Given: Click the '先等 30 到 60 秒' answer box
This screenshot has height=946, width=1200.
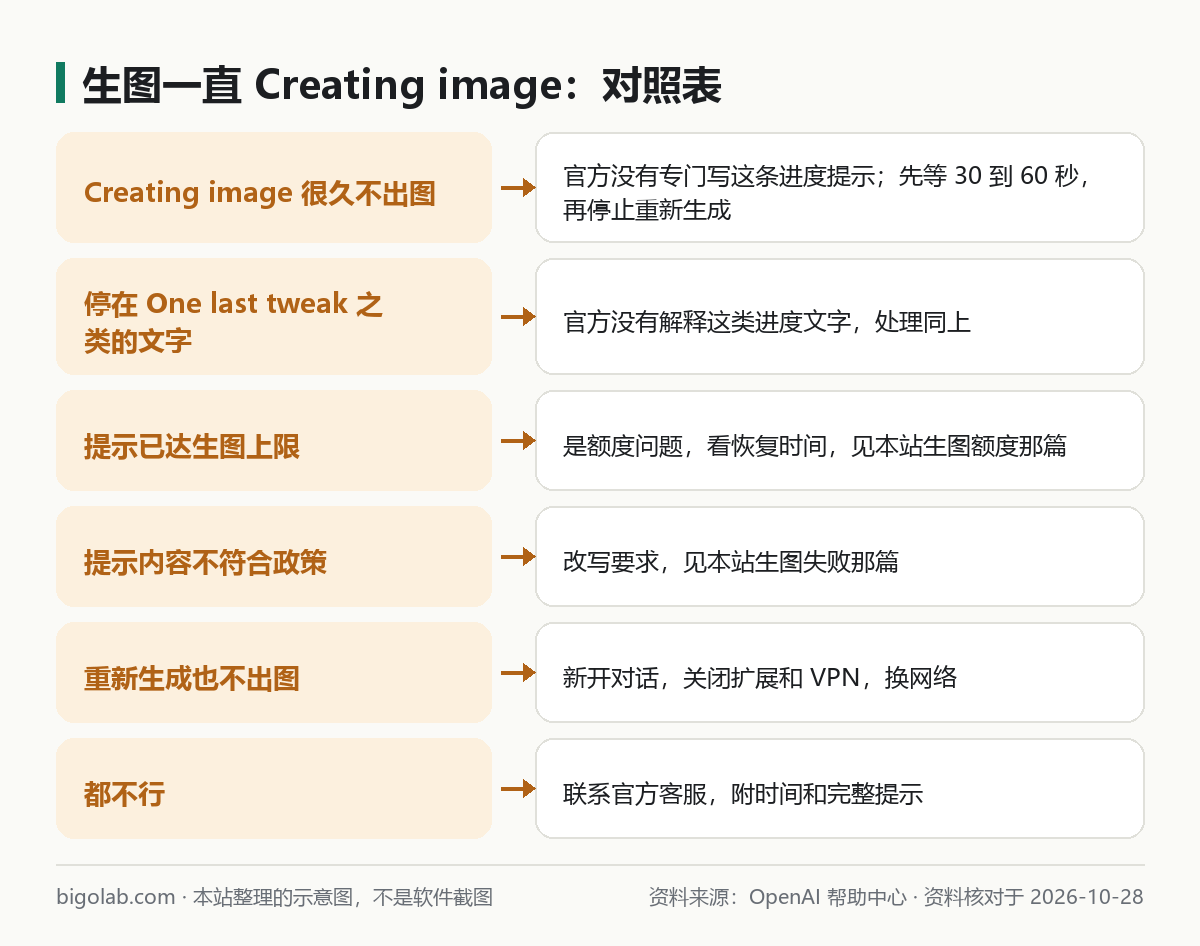Looking at the screenshot, I should point(840,187).
